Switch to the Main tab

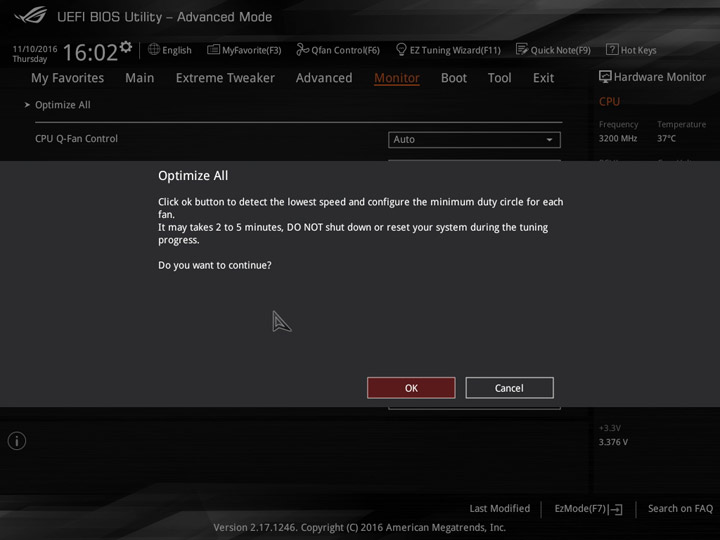click(140, 78)
